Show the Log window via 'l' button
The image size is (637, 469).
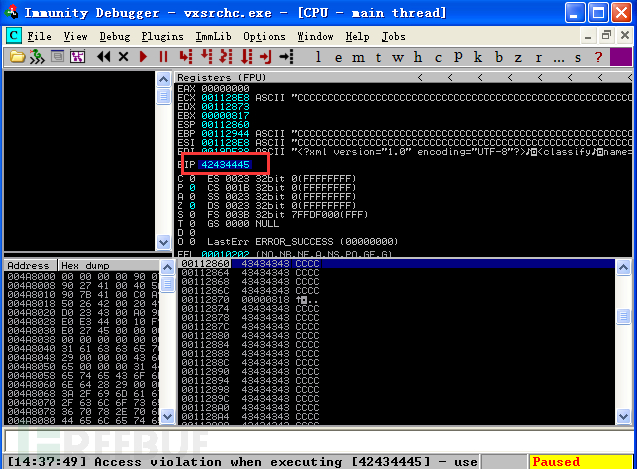click(x=318, y=57)
